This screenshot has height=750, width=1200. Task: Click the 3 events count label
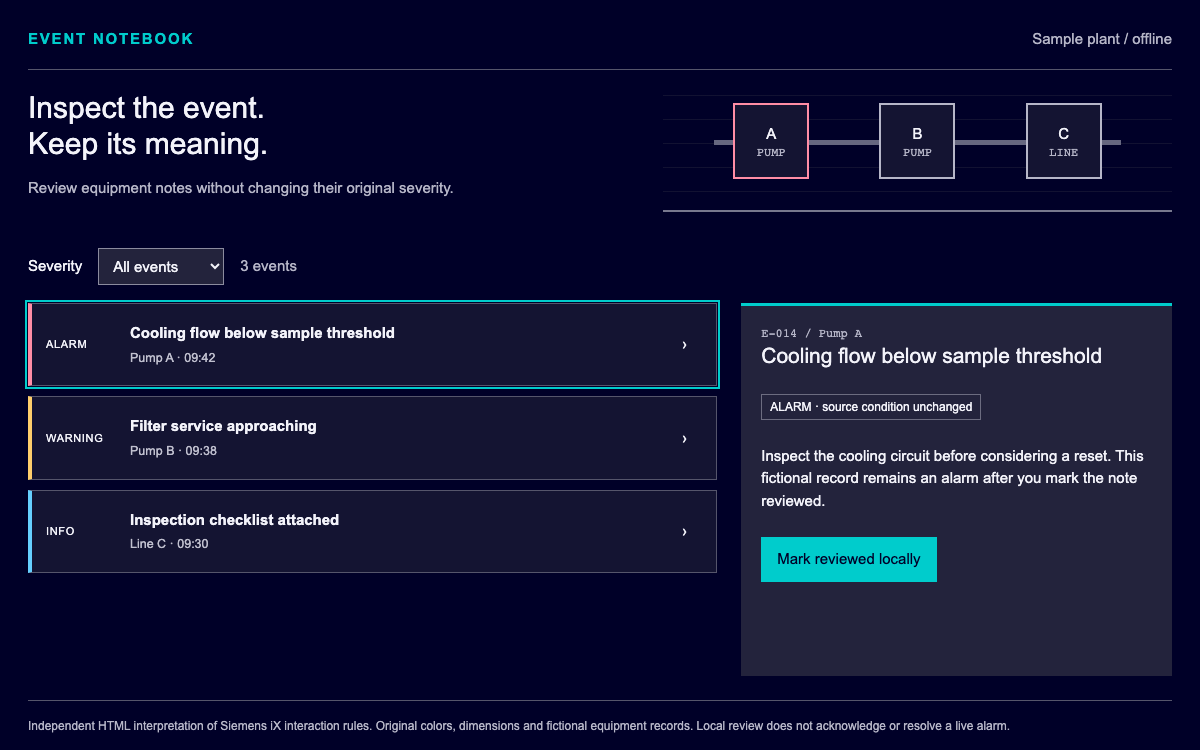pyautogui.click(x=268, y=266)
